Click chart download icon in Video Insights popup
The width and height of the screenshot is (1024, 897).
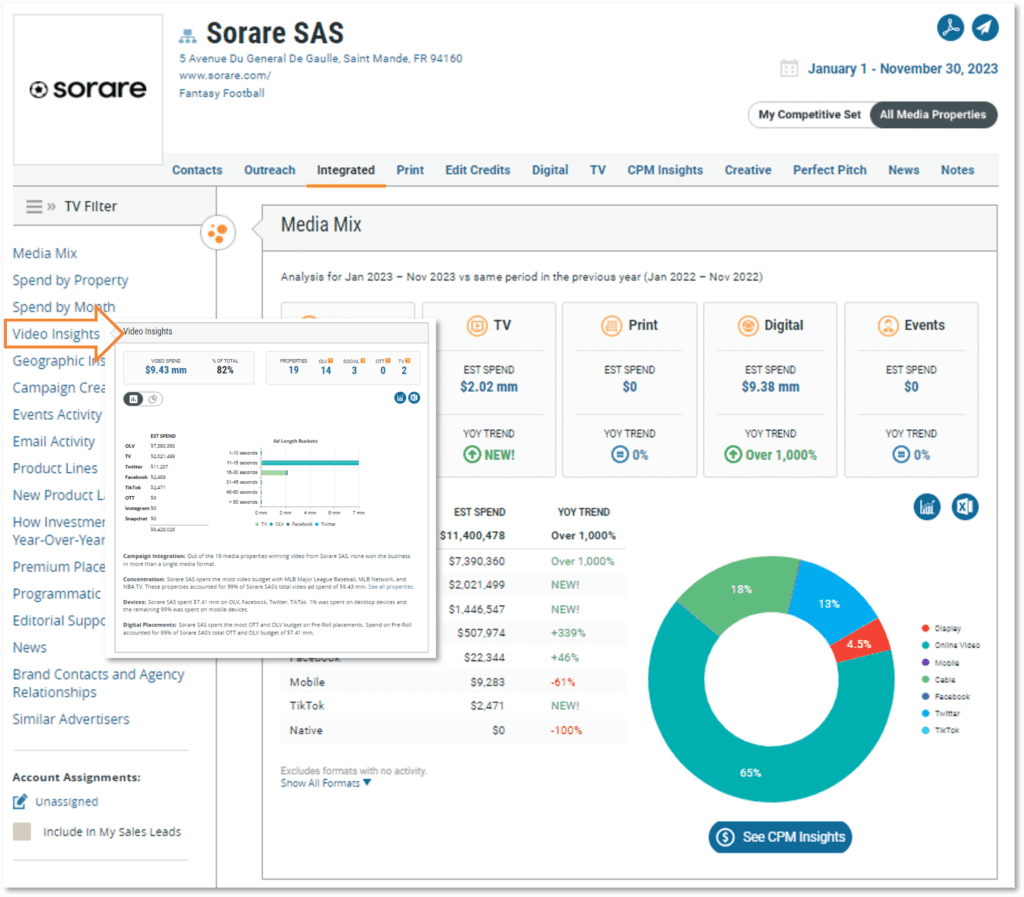400,398
